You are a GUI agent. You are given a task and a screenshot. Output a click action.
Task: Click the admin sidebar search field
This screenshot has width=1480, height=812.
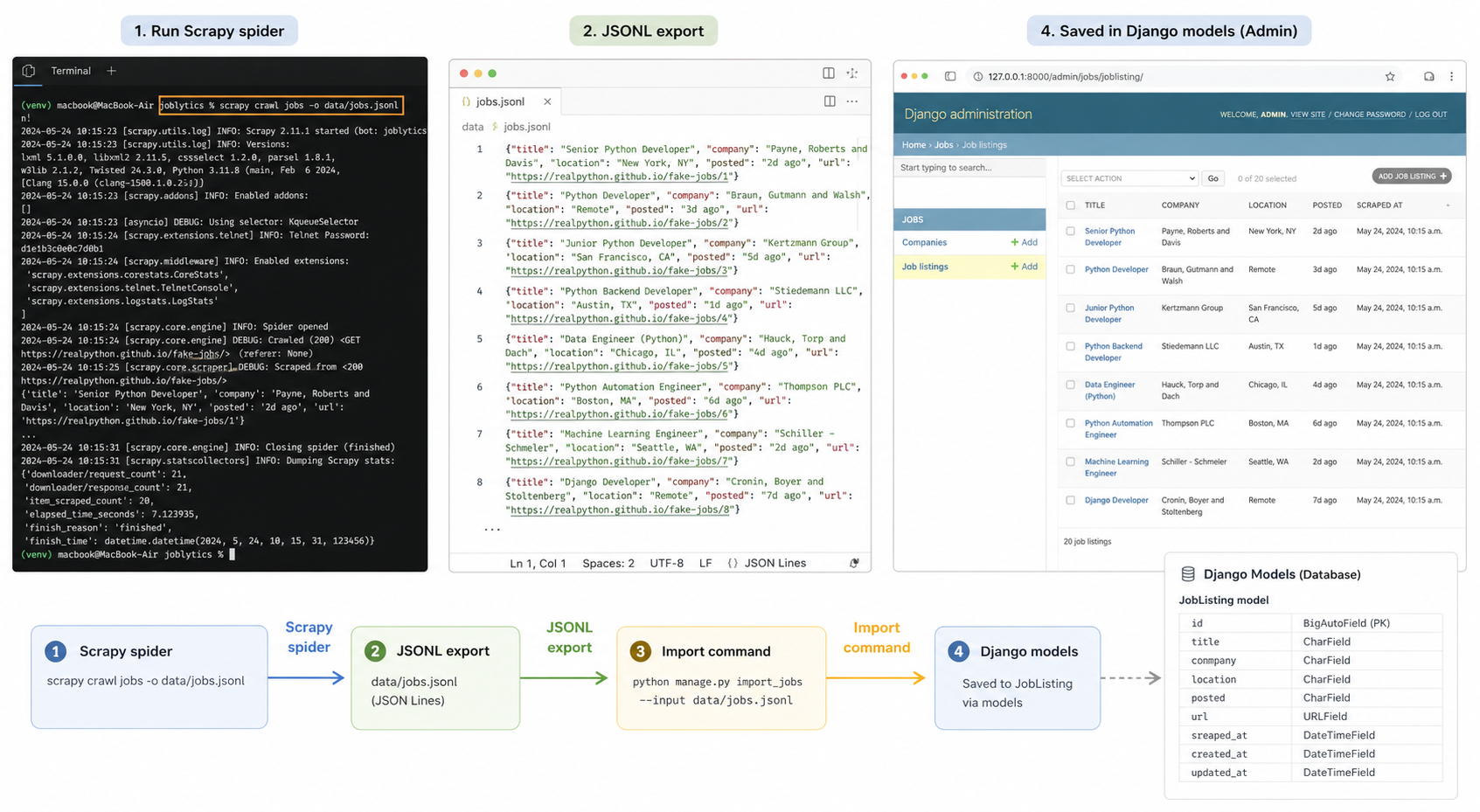click(x=969, y=168)
